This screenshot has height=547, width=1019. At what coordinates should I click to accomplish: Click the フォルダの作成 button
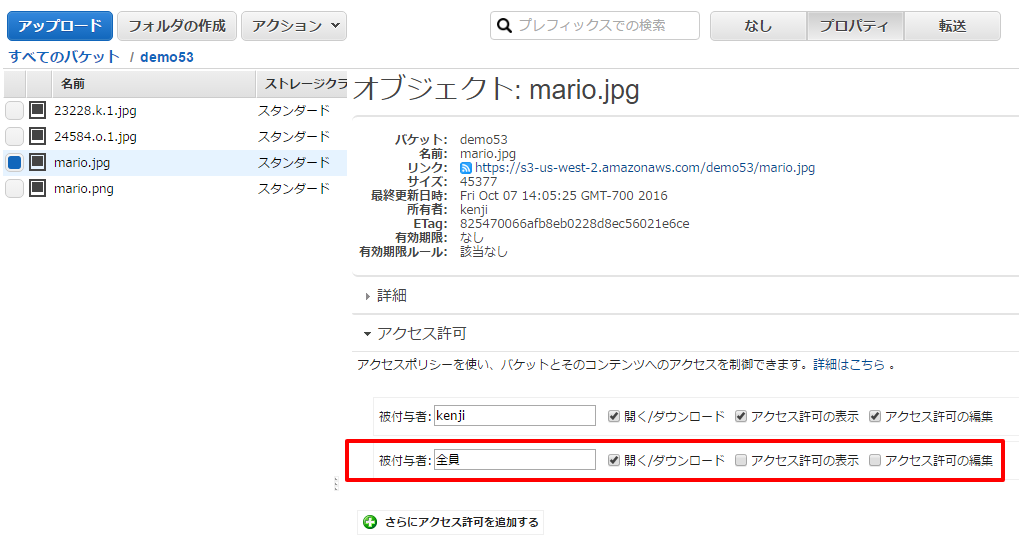click(x=177, y=26)
